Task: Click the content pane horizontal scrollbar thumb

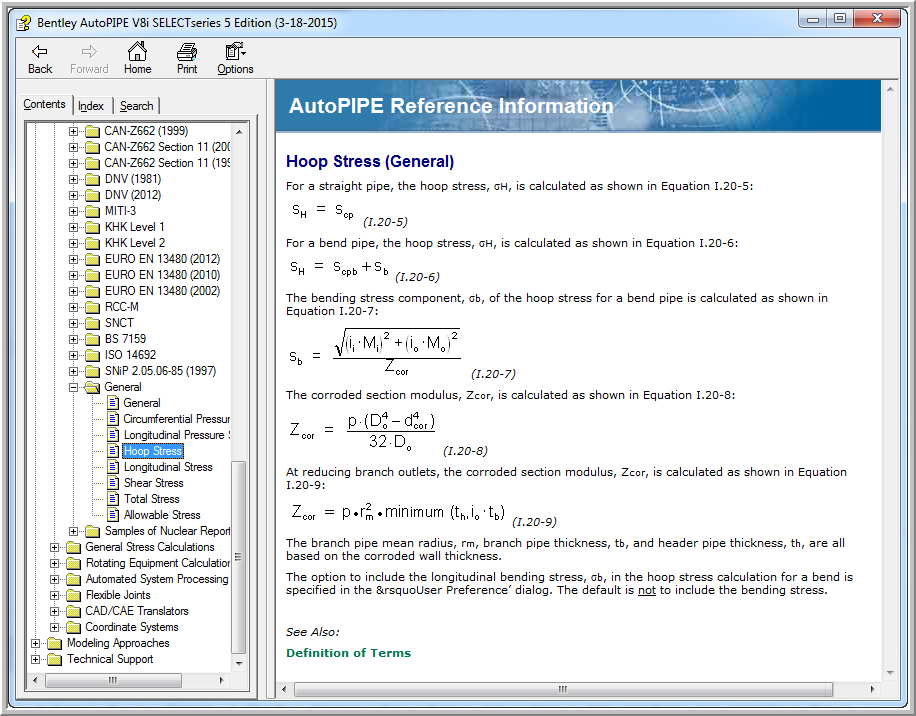Action: [x=563, y=689]
